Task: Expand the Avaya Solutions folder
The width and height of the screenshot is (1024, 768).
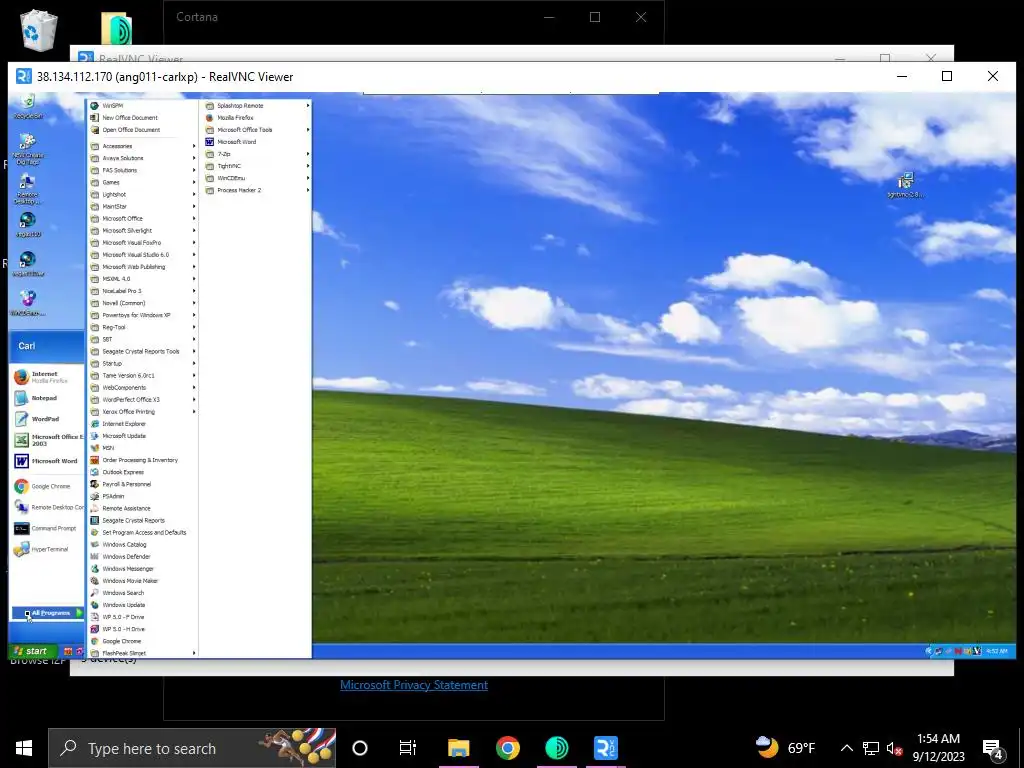Action: pos(143,158)
